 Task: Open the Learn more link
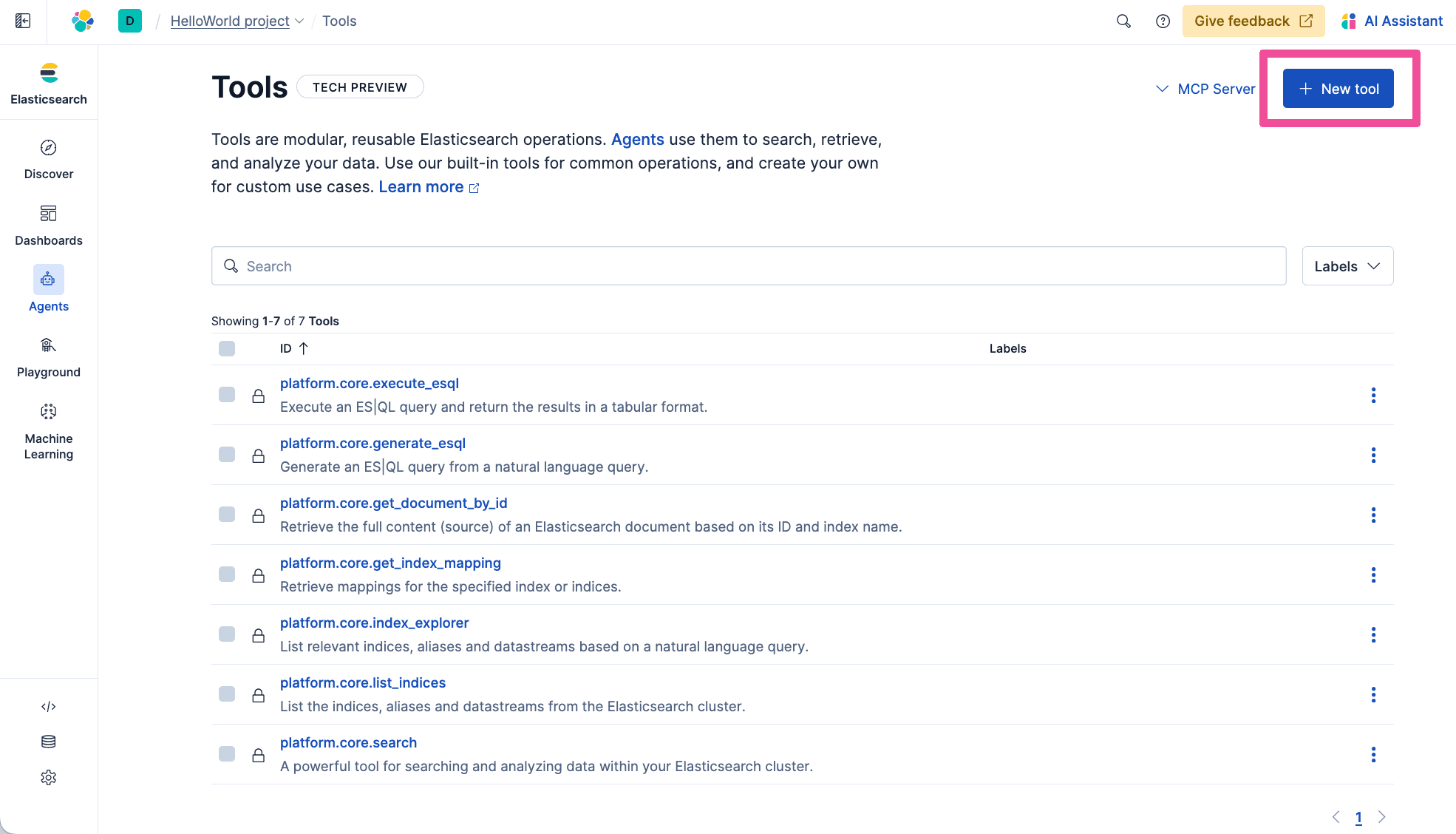tap(421, 186)
